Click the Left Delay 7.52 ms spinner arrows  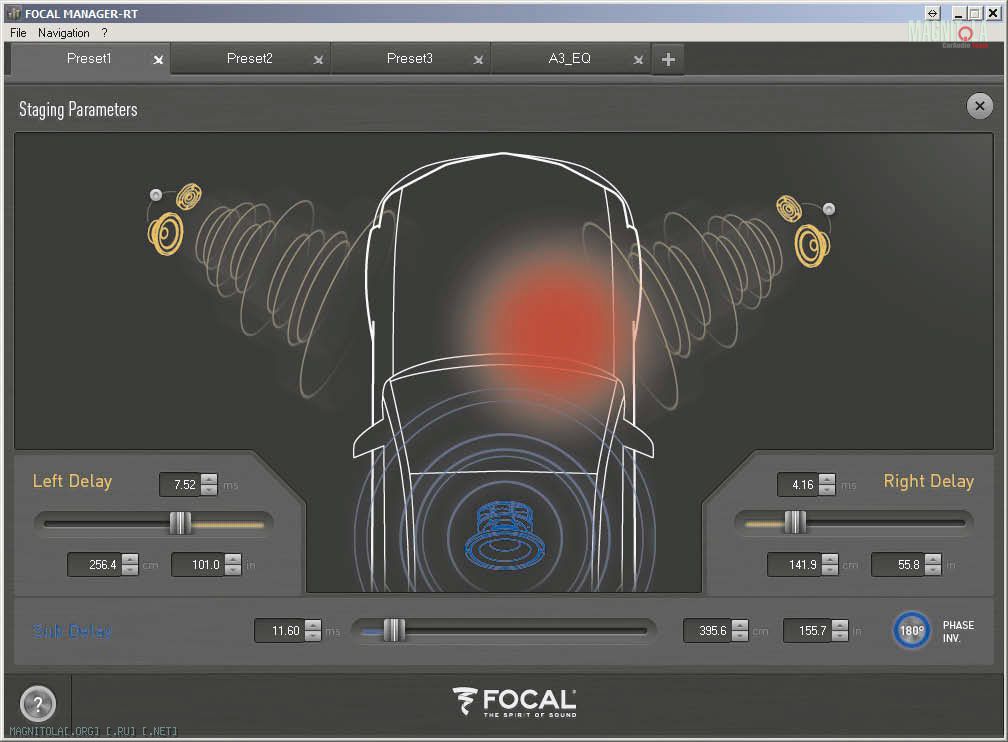[x=209, y=485]
